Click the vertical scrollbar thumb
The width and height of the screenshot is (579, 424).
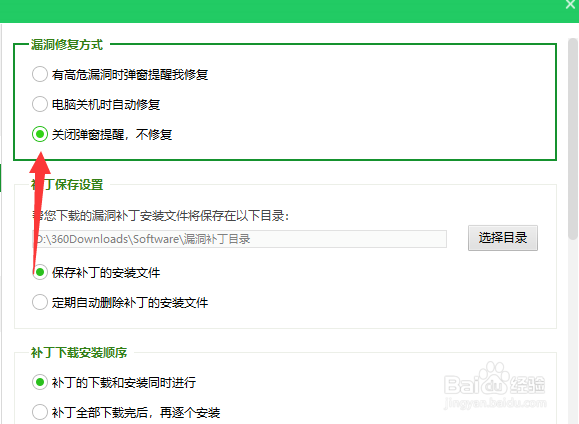[x=573, y=139]
